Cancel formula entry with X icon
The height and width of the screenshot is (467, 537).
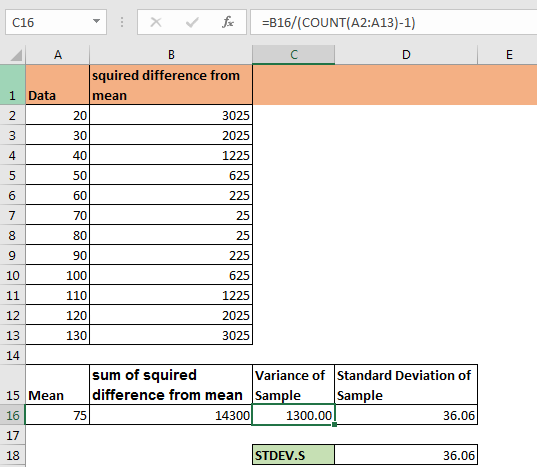pos(156,23)
